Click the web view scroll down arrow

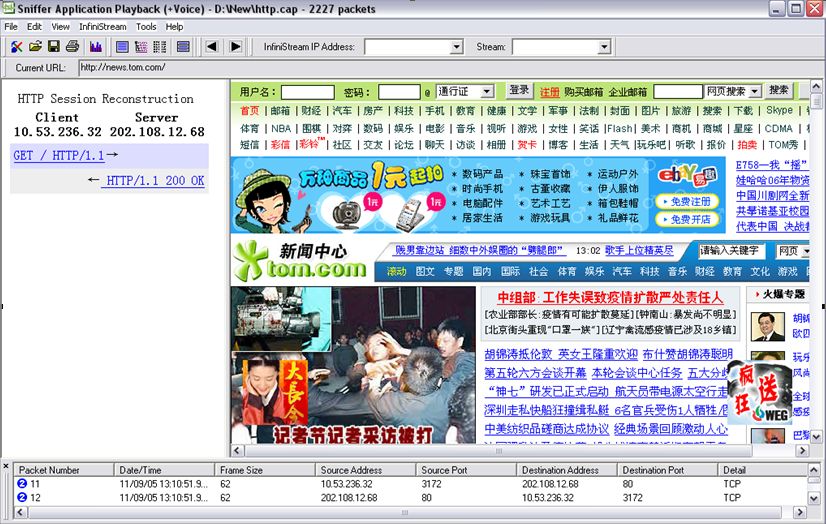tap(816, 437)
